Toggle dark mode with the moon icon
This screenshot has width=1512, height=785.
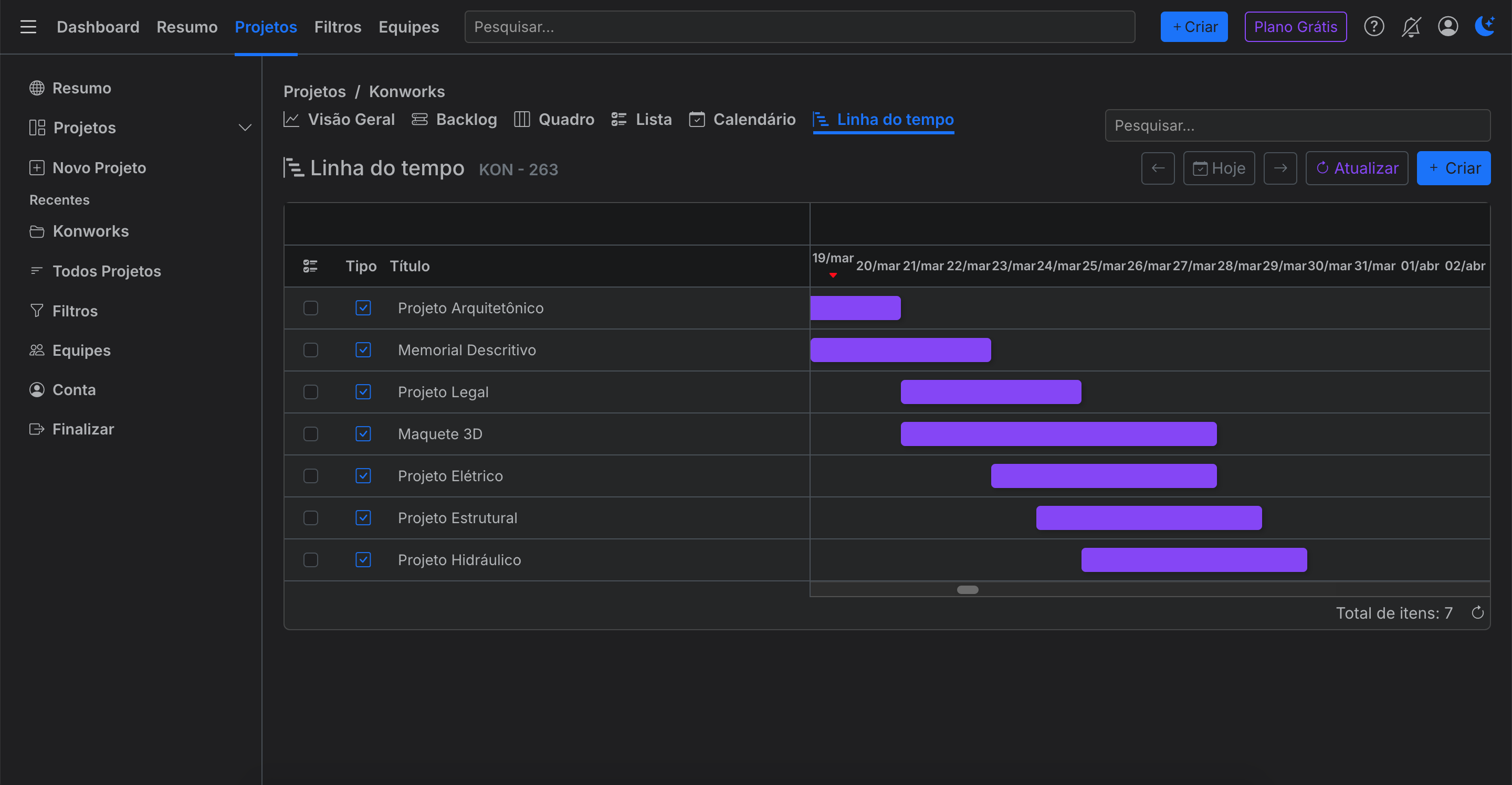point(1485,26)
